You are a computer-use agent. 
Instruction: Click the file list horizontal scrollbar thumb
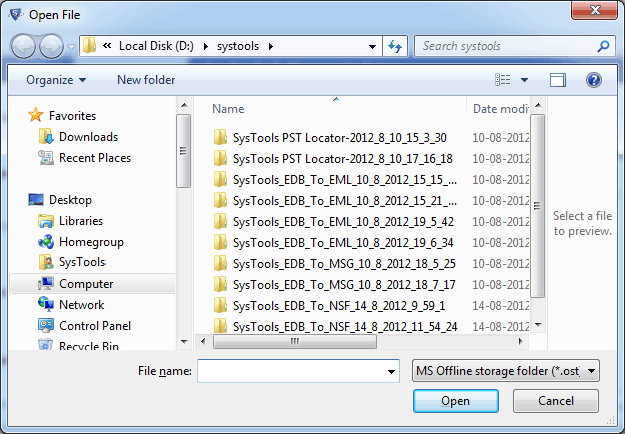pos(295,341)
